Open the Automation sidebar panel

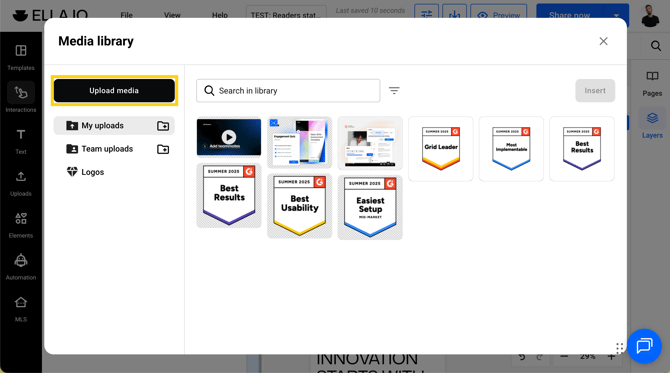[x=21, y=267]
